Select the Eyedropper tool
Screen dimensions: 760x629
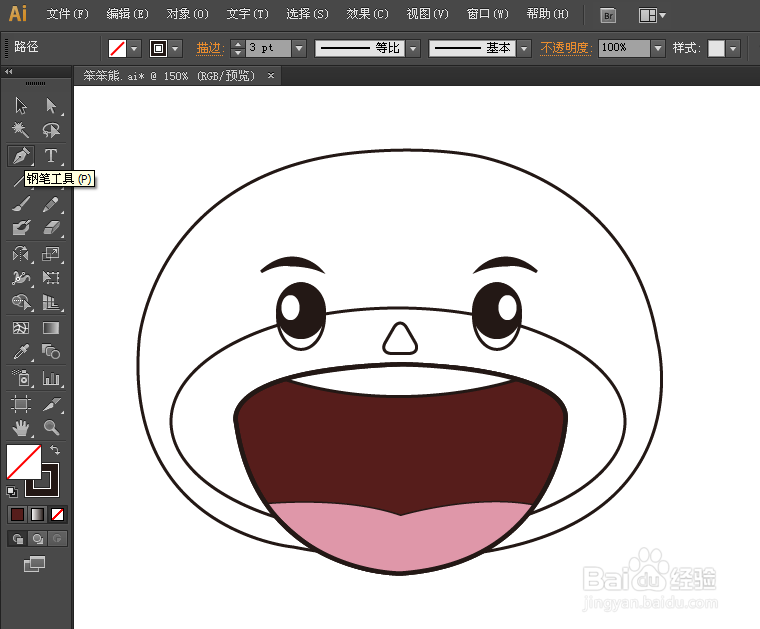click(21, 351)
